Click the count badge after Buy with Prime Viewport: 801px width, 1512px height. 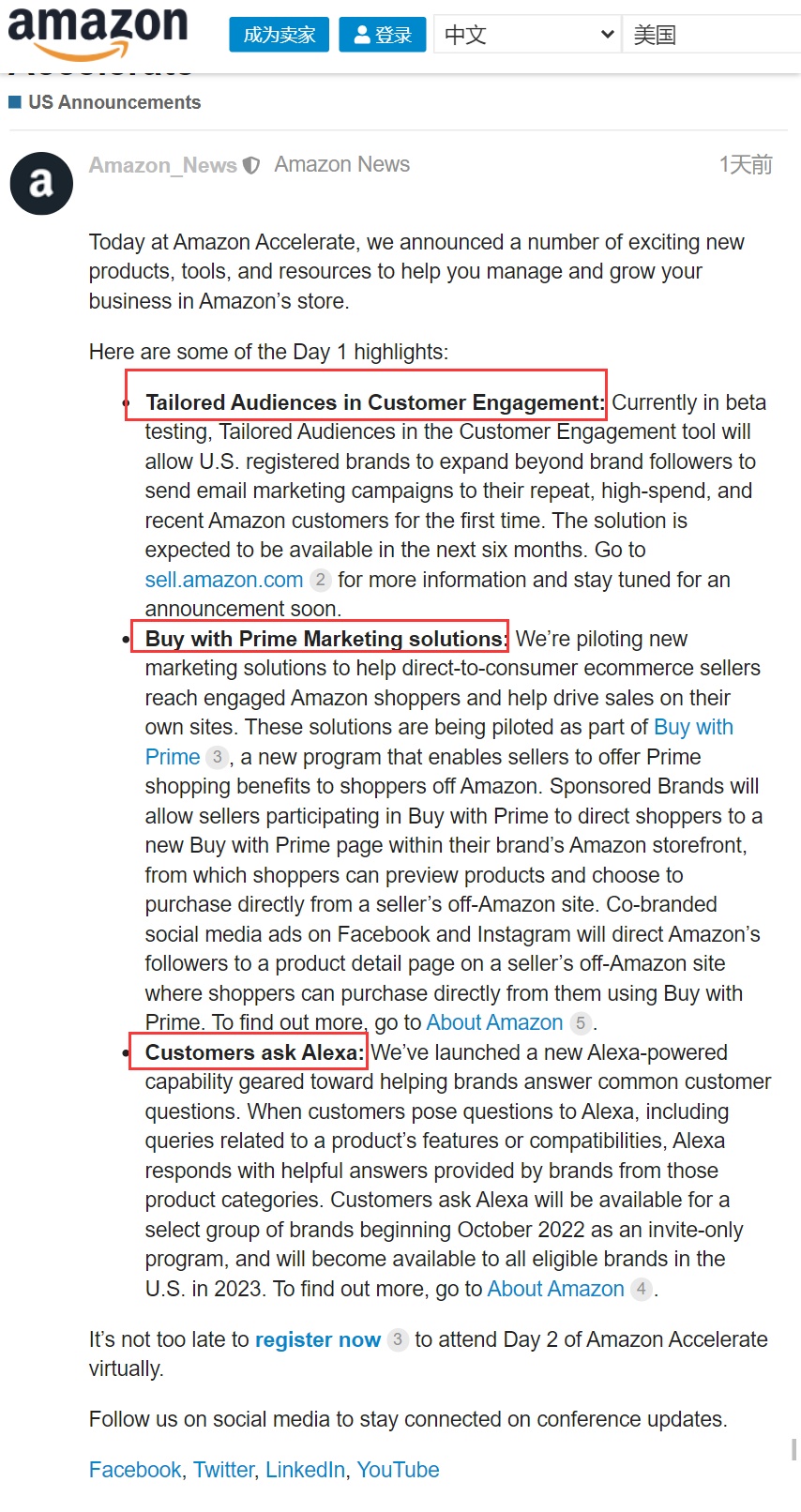pyautogui.click(x=218, y=757)
